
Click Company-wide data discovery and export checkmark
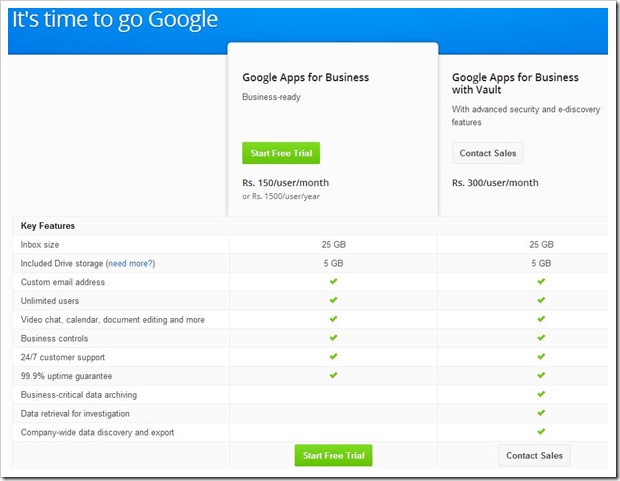point(540,431)
